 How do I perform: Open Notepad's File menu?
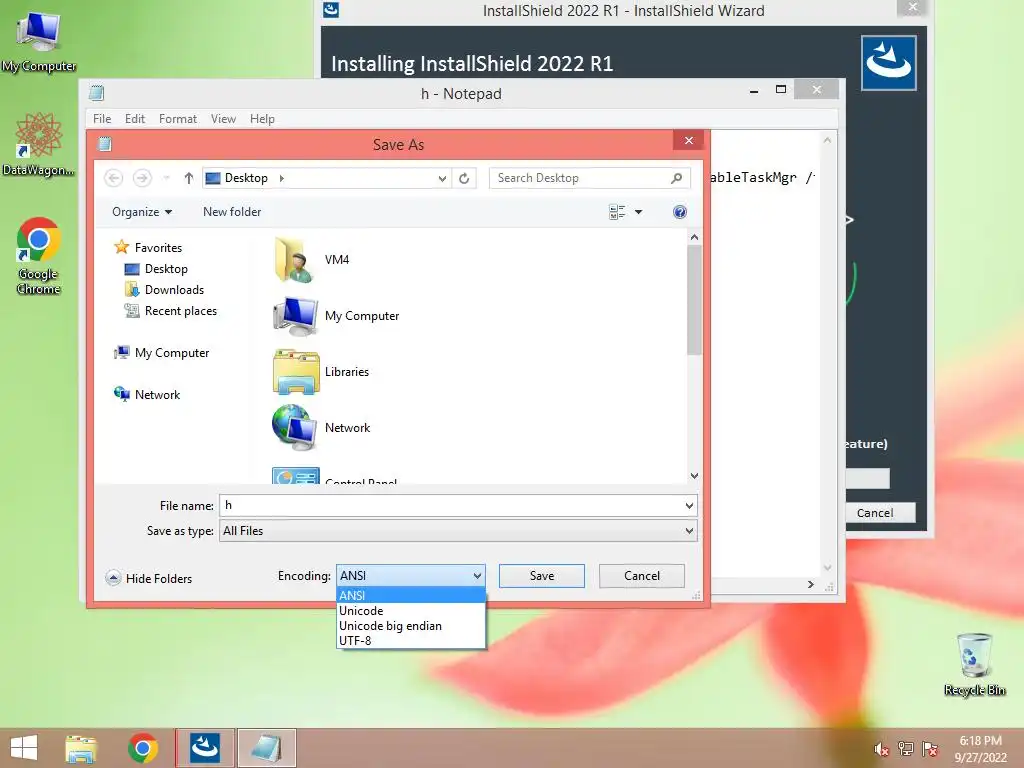[102, 119]
